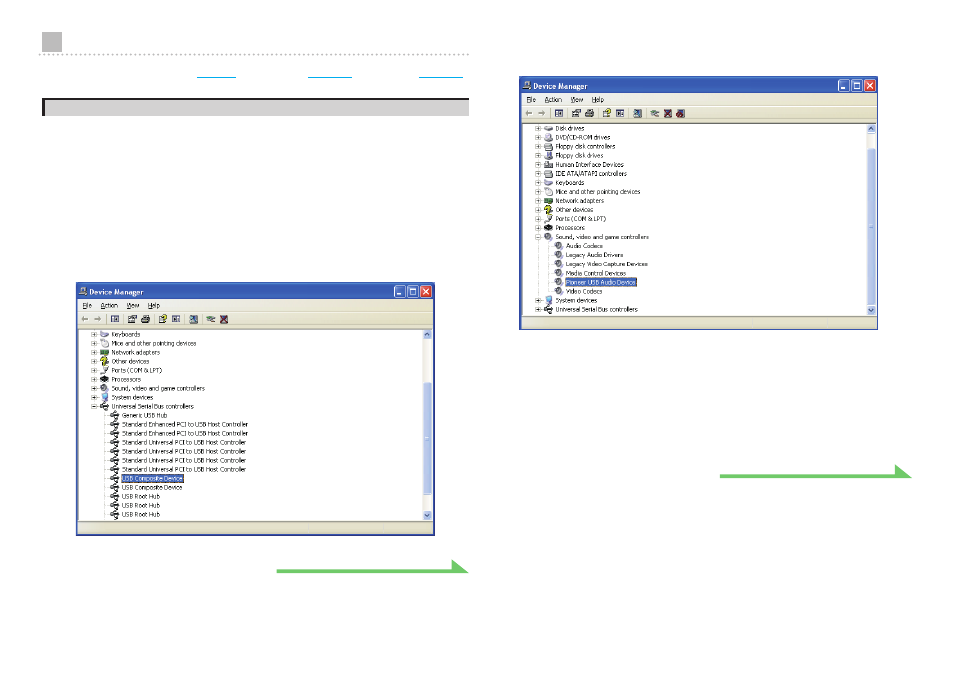
Task: Click Print toolbar icon in window listing Audio Codecs
Action: [590, 113]
